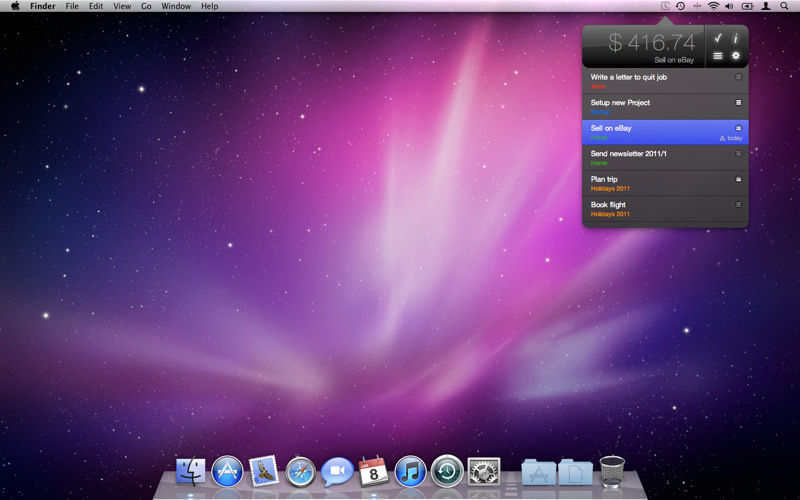Select the 'Plan trip' task
This screenshot has height=500, width=800.
click(x=665, y=183)
